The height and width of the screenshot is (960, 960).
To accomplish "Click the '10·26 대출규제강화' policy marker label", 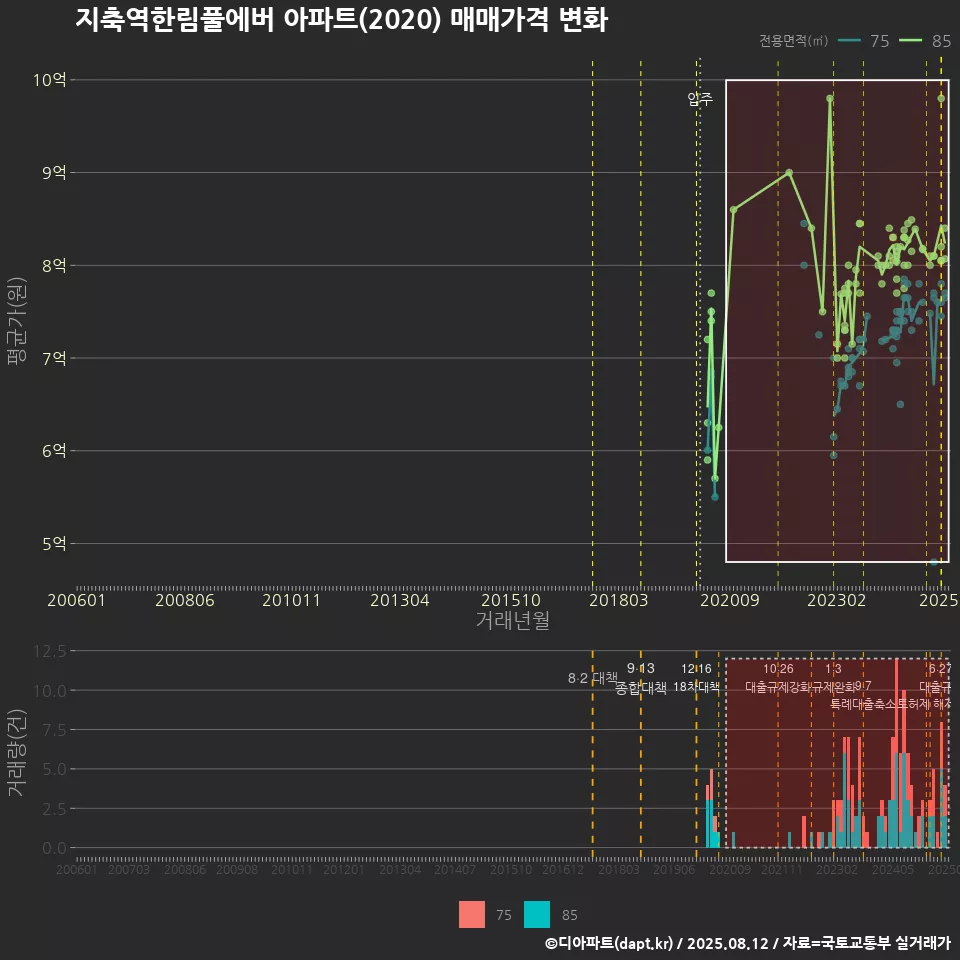I will pyautogui.click(x=778, y=678).
